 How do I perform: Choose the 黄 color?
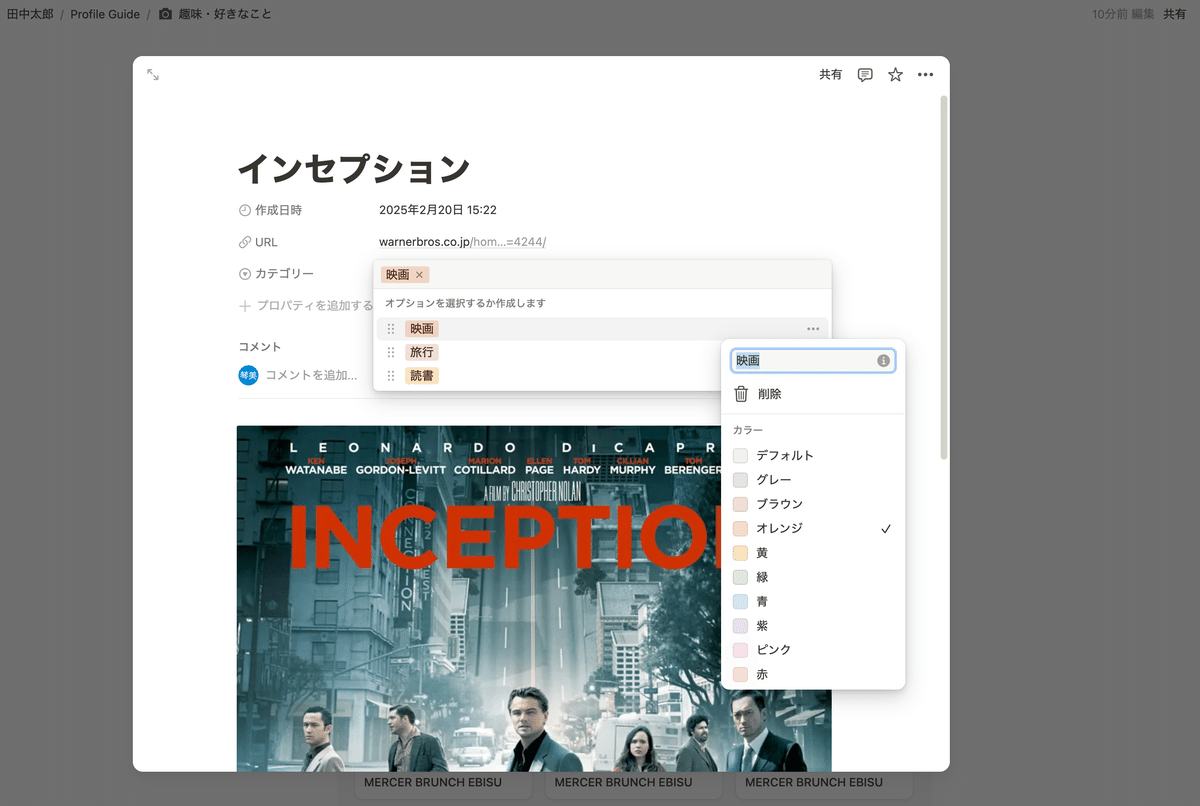[813, 553]
